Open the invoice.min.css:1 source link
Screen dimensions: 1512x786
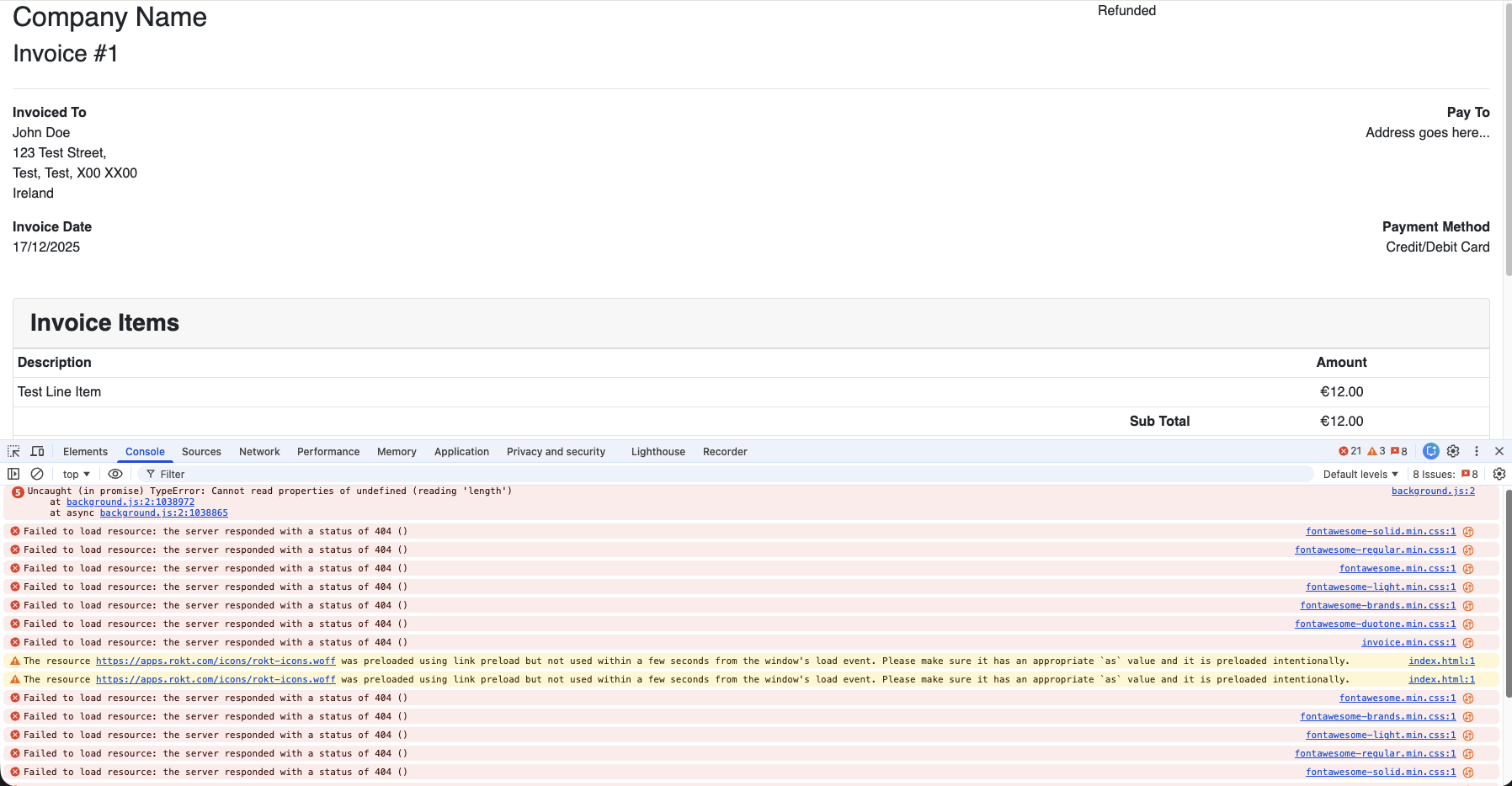tap(1408, 643)
